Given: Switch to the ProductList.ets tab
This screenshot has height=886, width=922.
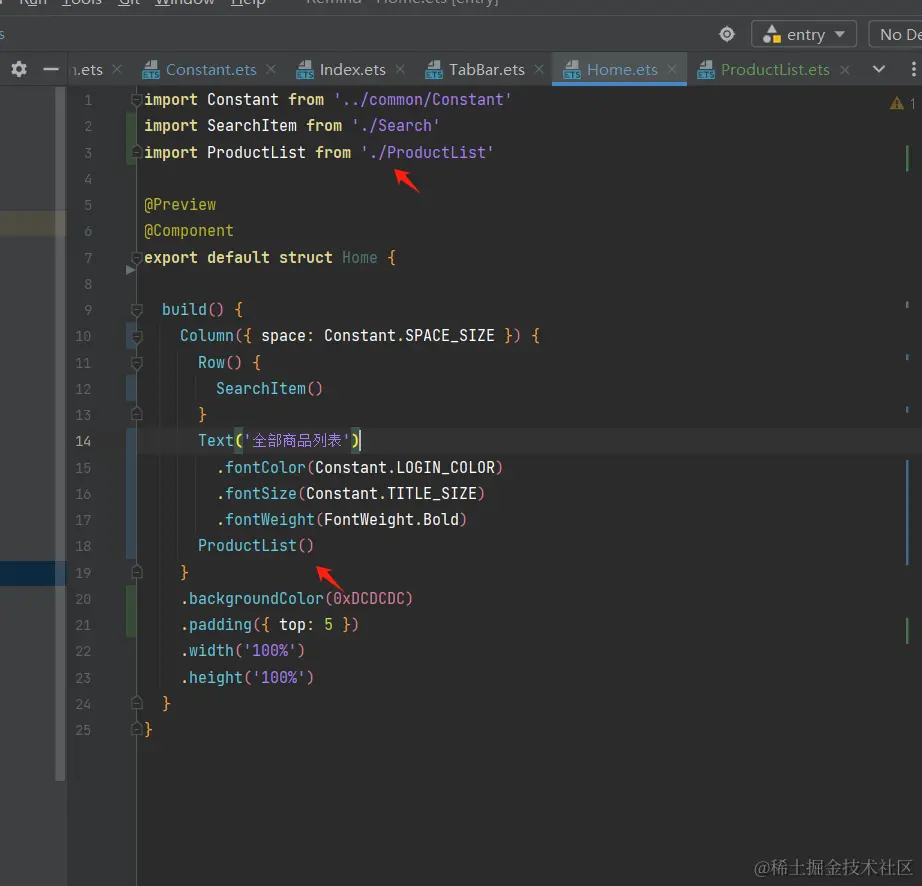Looking at the screenshot, I should coord(775,69).
